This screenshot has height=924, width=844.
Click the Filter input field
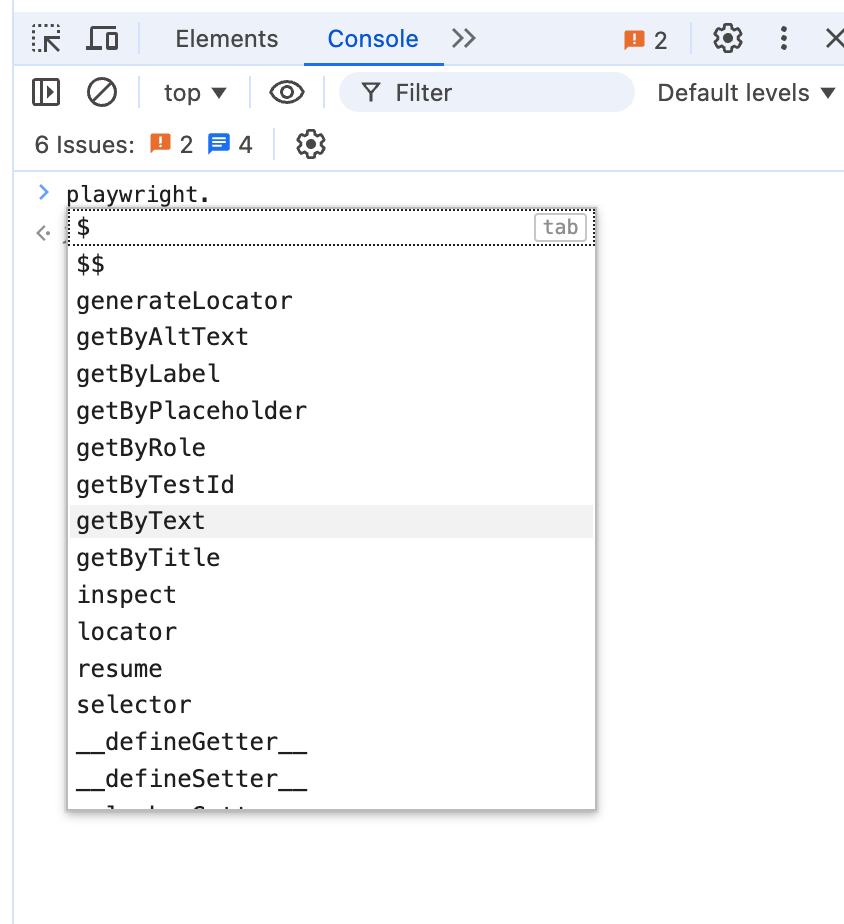pos(487,93)
